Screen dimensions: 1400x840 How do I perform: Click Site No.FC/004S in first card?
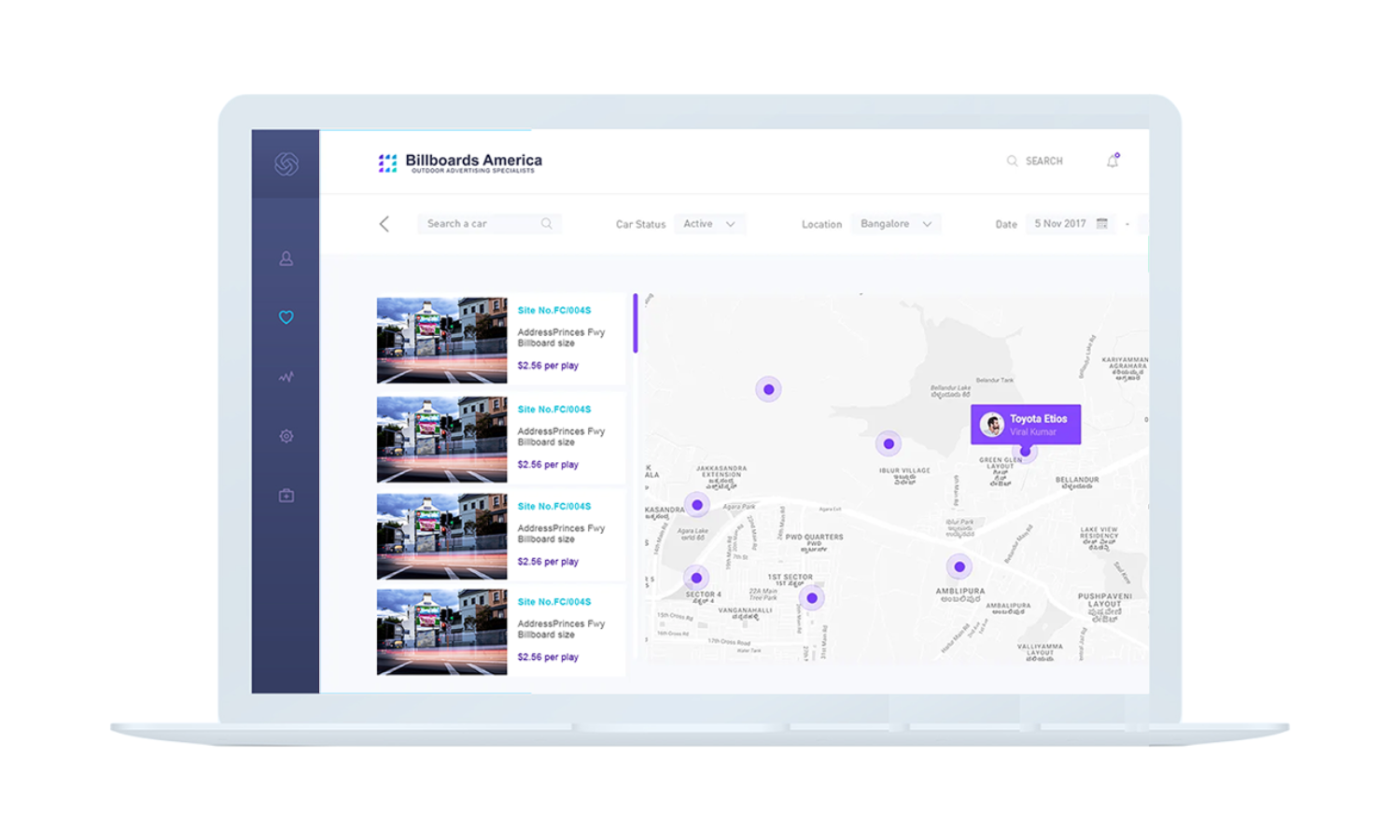click(x=554, y=310)
